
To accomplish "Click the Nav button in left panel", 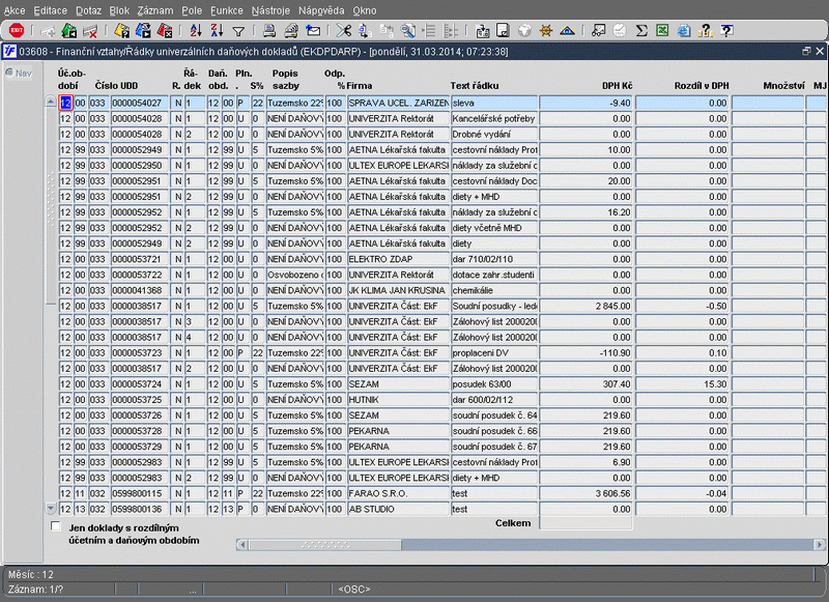I will [19, 73].
